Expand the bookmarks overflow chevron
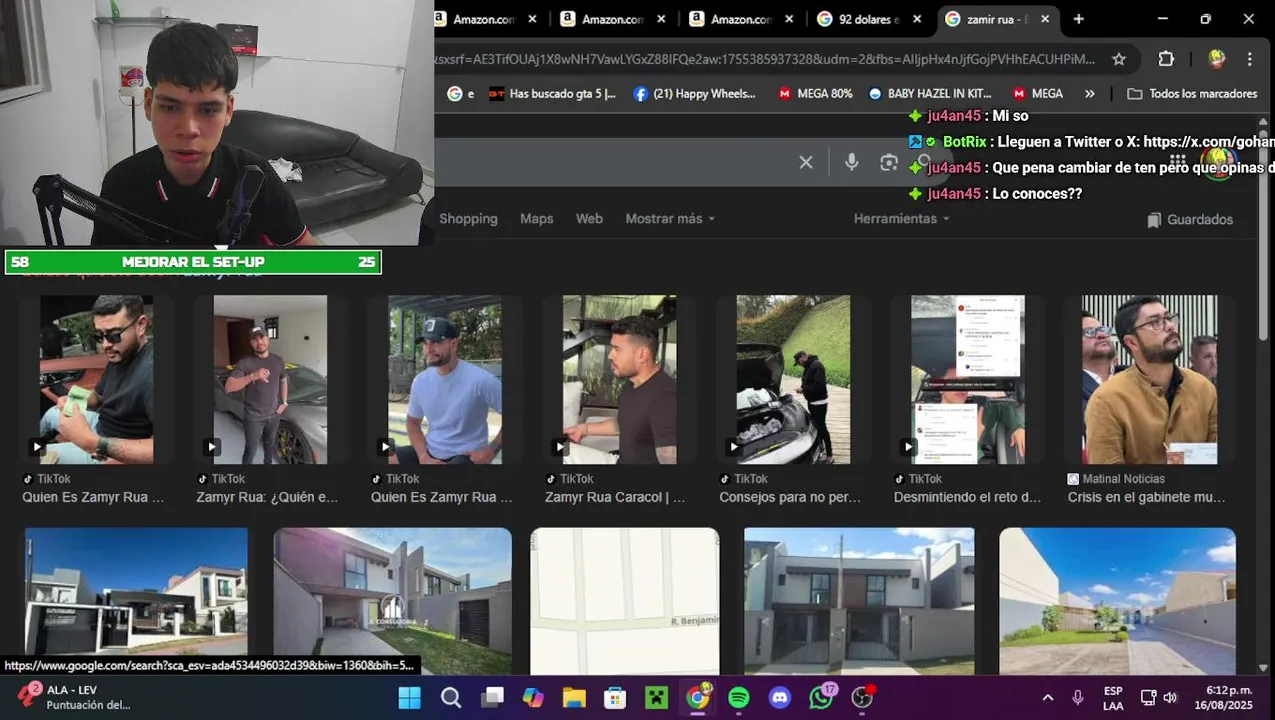The image size is (1275, 720). 1090,93
